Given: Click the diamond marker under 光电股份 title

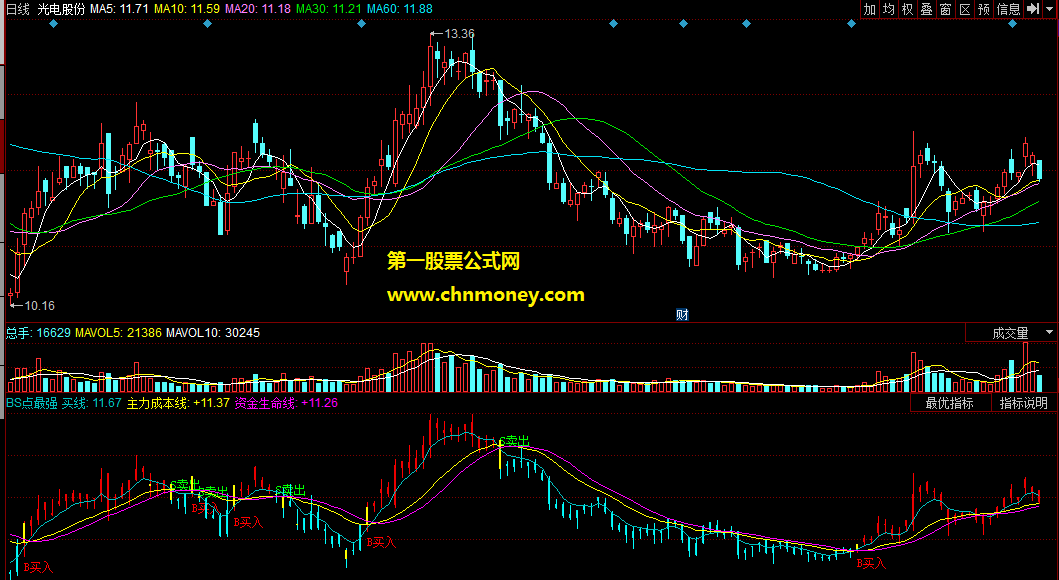Looking at the screenshot, I should [x=54, y=24].
